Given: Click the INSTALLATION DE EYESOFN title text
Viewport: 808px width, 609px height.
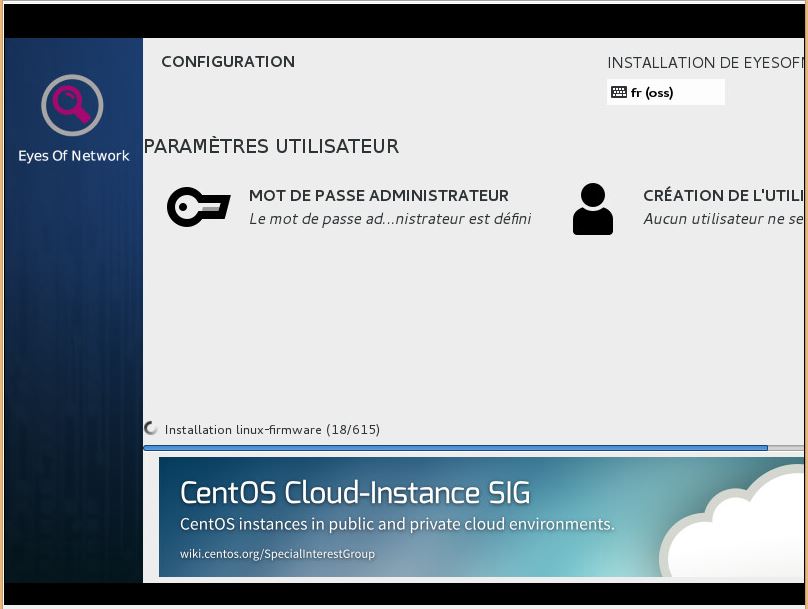Looking at the screenshot, I should pos(705,63).
